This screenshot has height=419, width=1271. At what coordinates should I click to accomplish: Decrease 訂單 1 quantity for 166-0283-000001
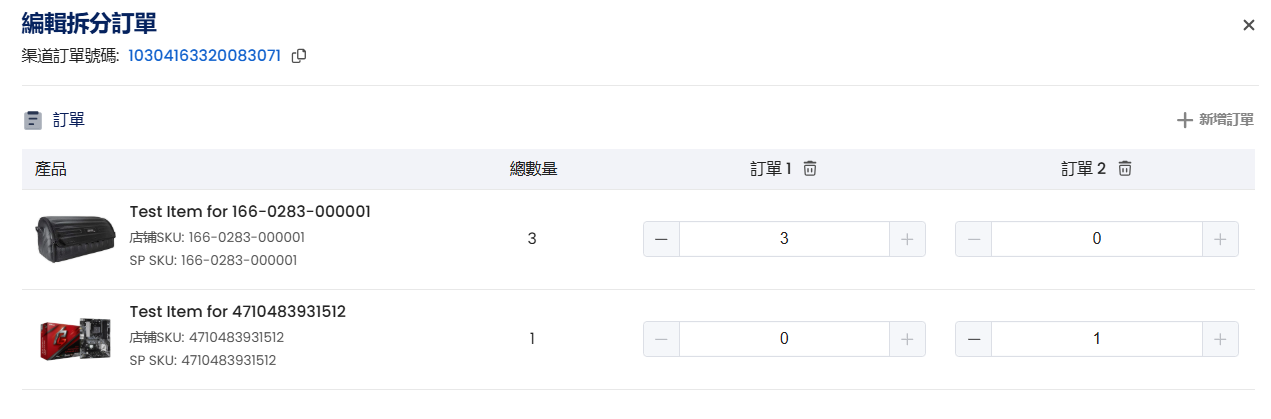pyautogui.click(x=661, y=239)
